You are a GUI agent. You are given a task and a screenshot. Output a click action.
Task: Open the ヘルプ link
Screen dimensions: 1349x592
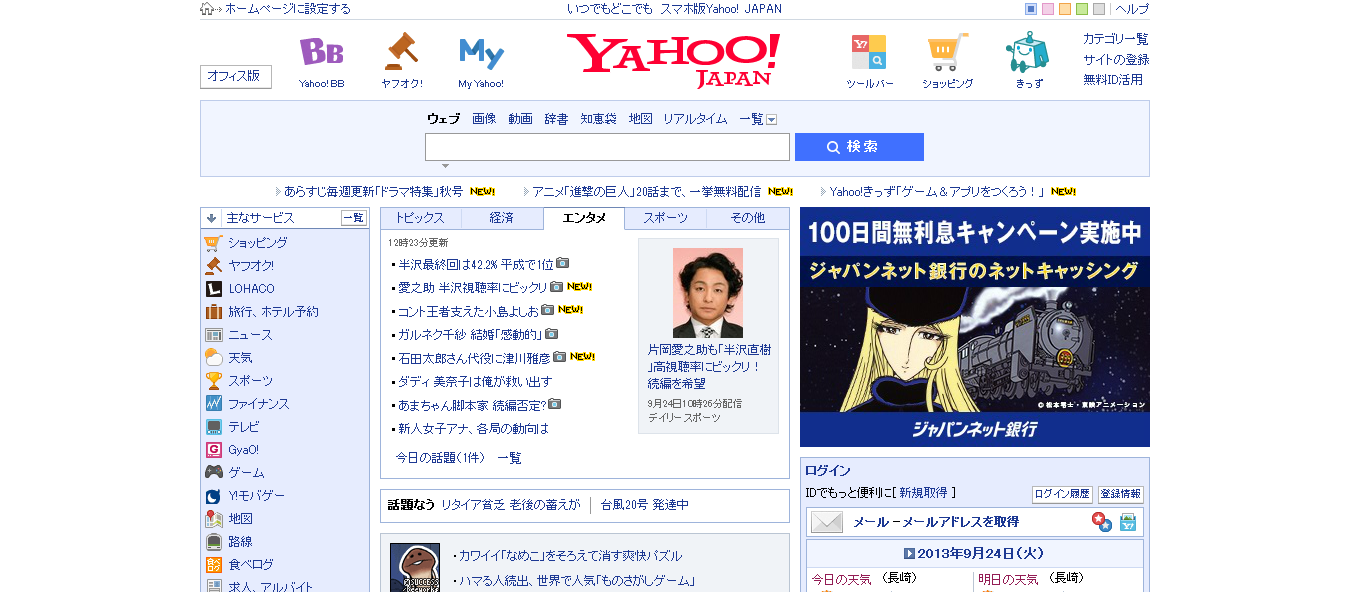1132,9
